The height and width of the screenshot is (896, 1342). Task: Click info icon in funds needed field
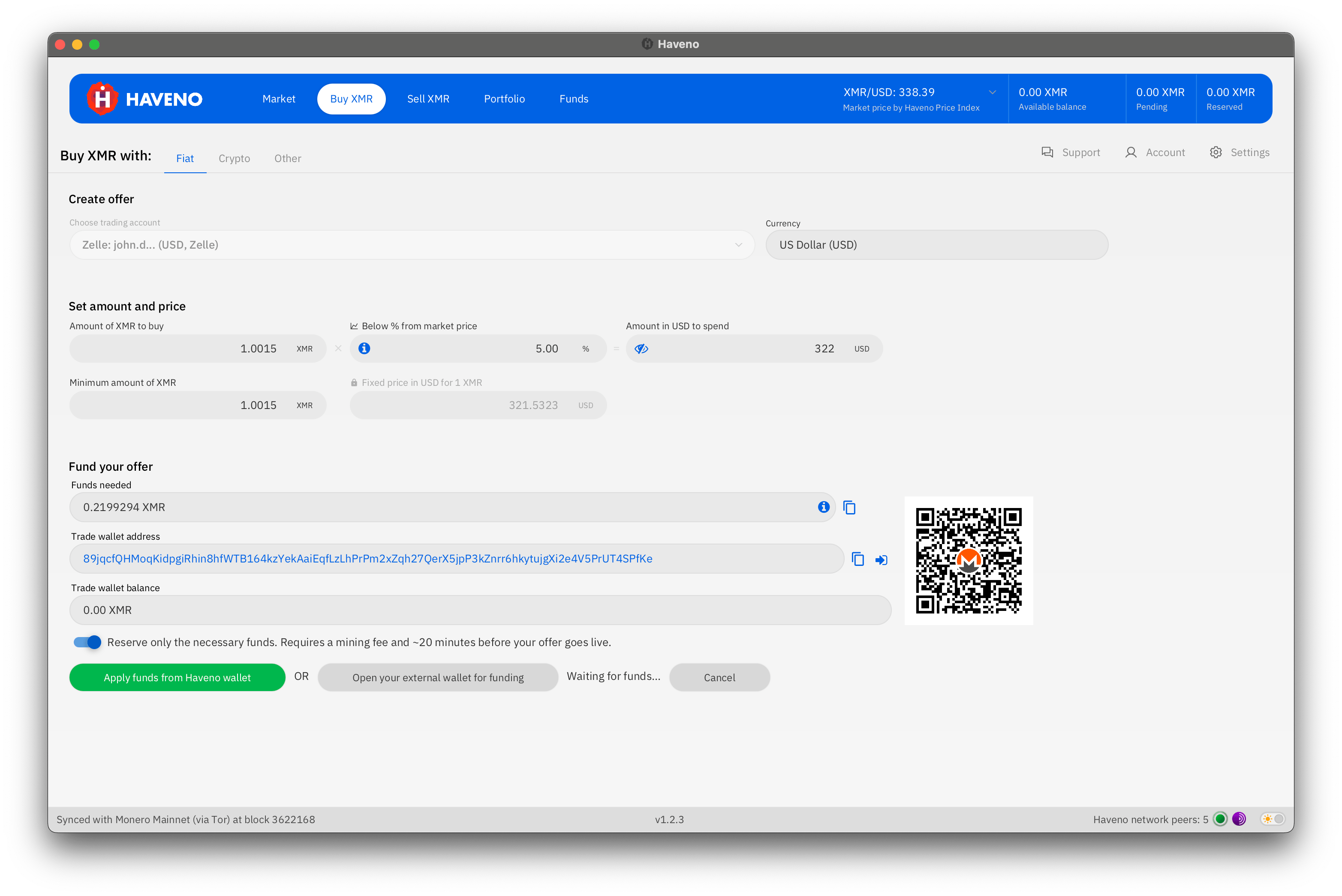click(x=823, y=507)
